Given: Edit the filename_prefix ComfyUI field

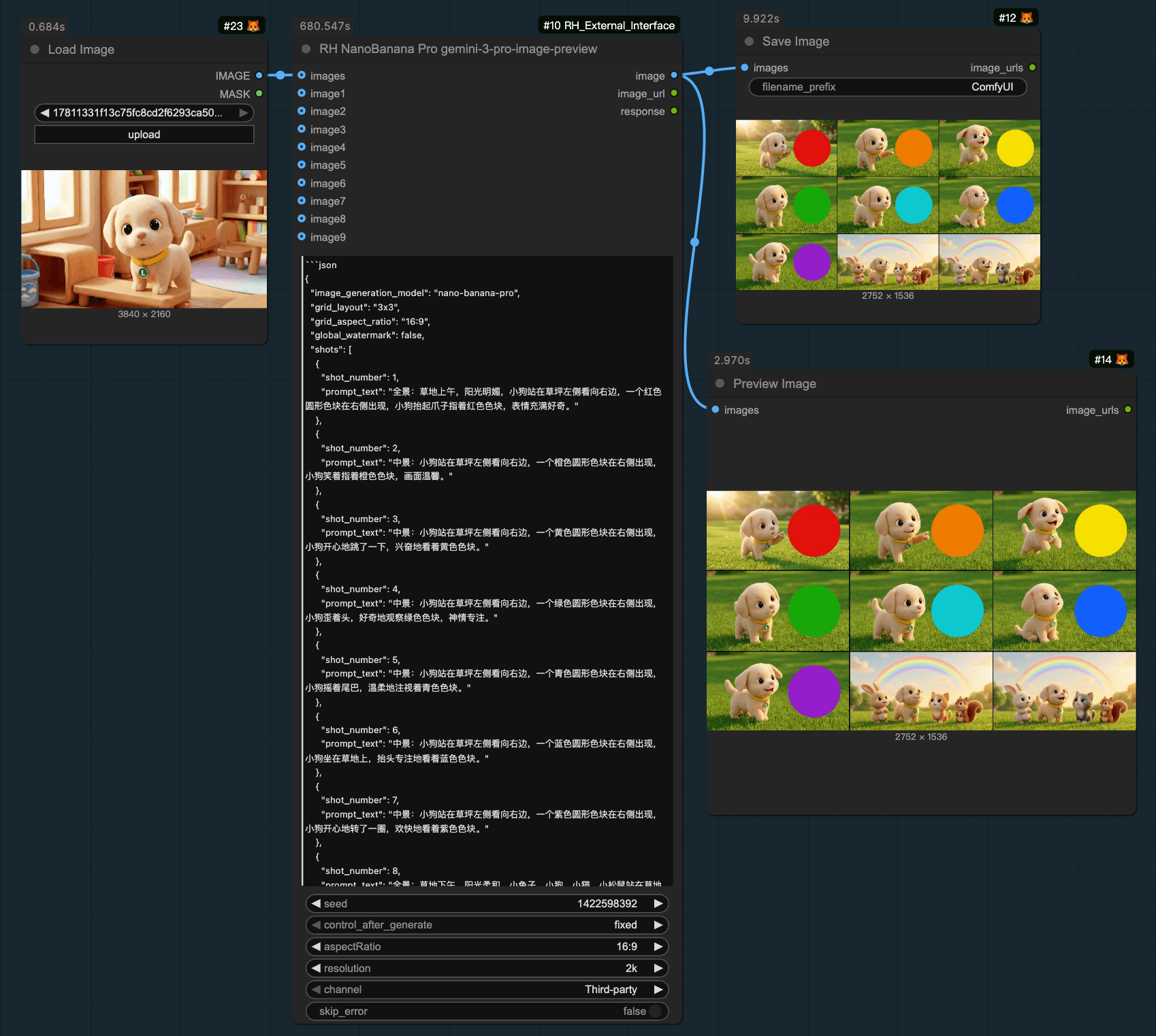Looking at the screenshot, I should [888, 87].
